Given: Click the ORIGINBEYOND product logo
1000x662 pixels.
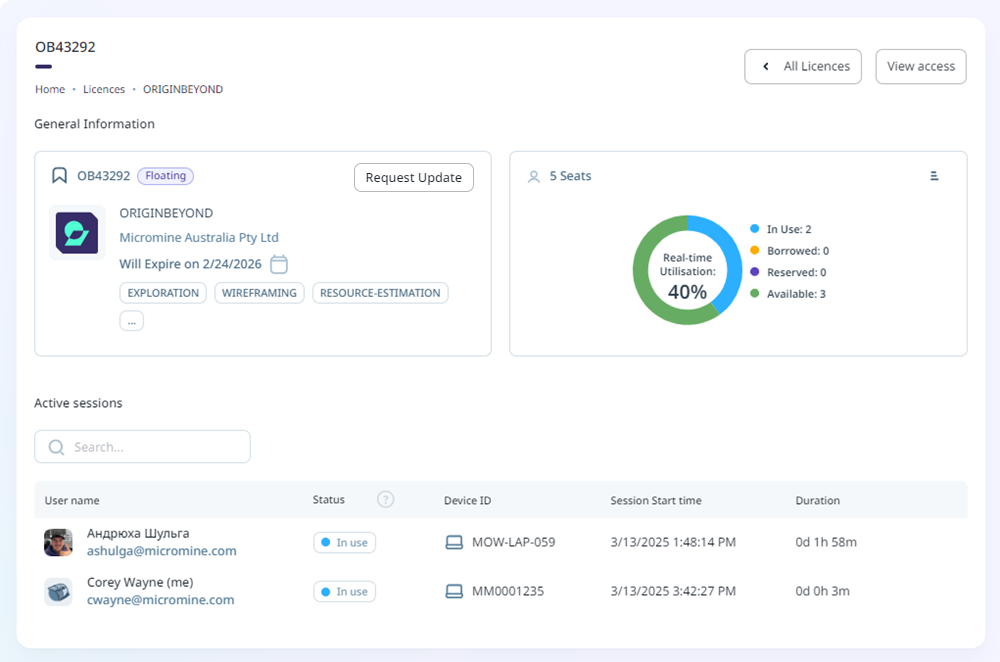Looking at the screenshot, I should coord(77,233).
